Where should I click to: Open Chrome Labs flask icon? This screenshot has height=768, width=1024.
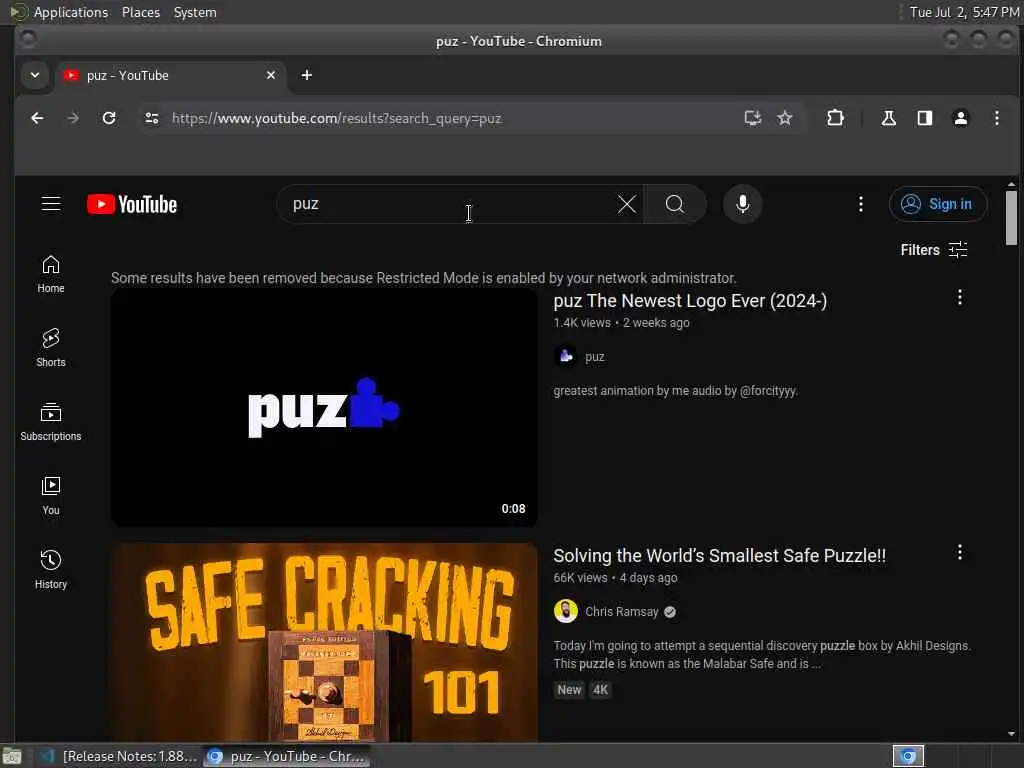click(x=888, y=118)
